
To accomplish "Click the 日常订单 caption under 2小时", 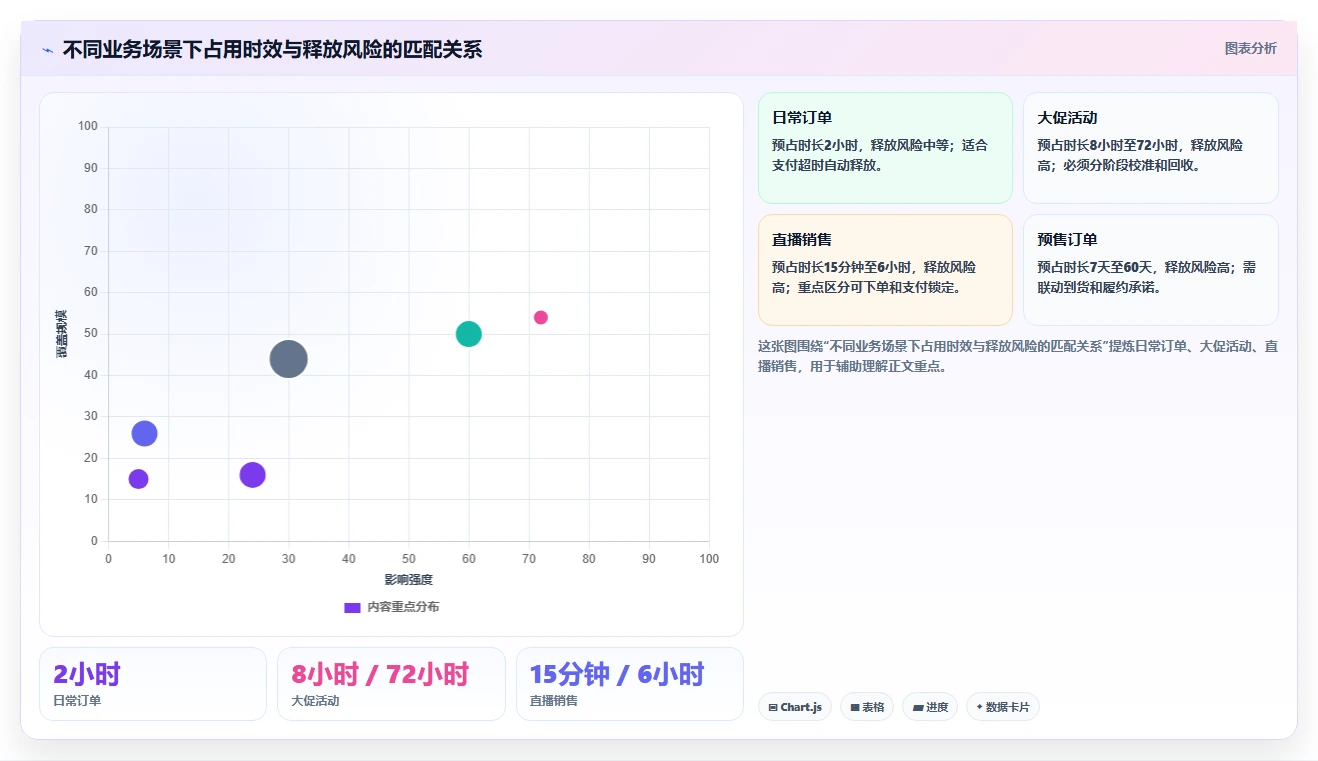I will 77,701.
